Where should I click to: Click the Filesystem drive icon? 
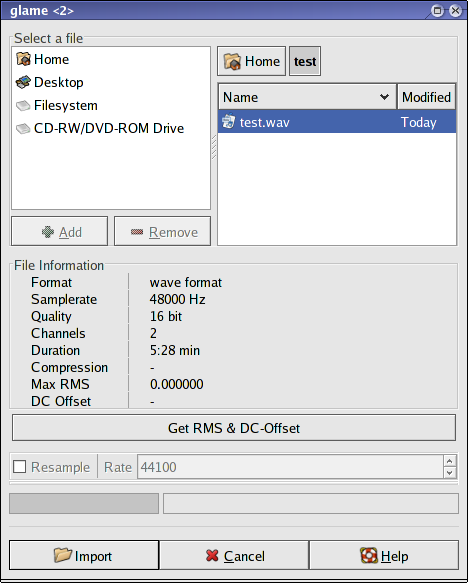click(x=23, y=106)
